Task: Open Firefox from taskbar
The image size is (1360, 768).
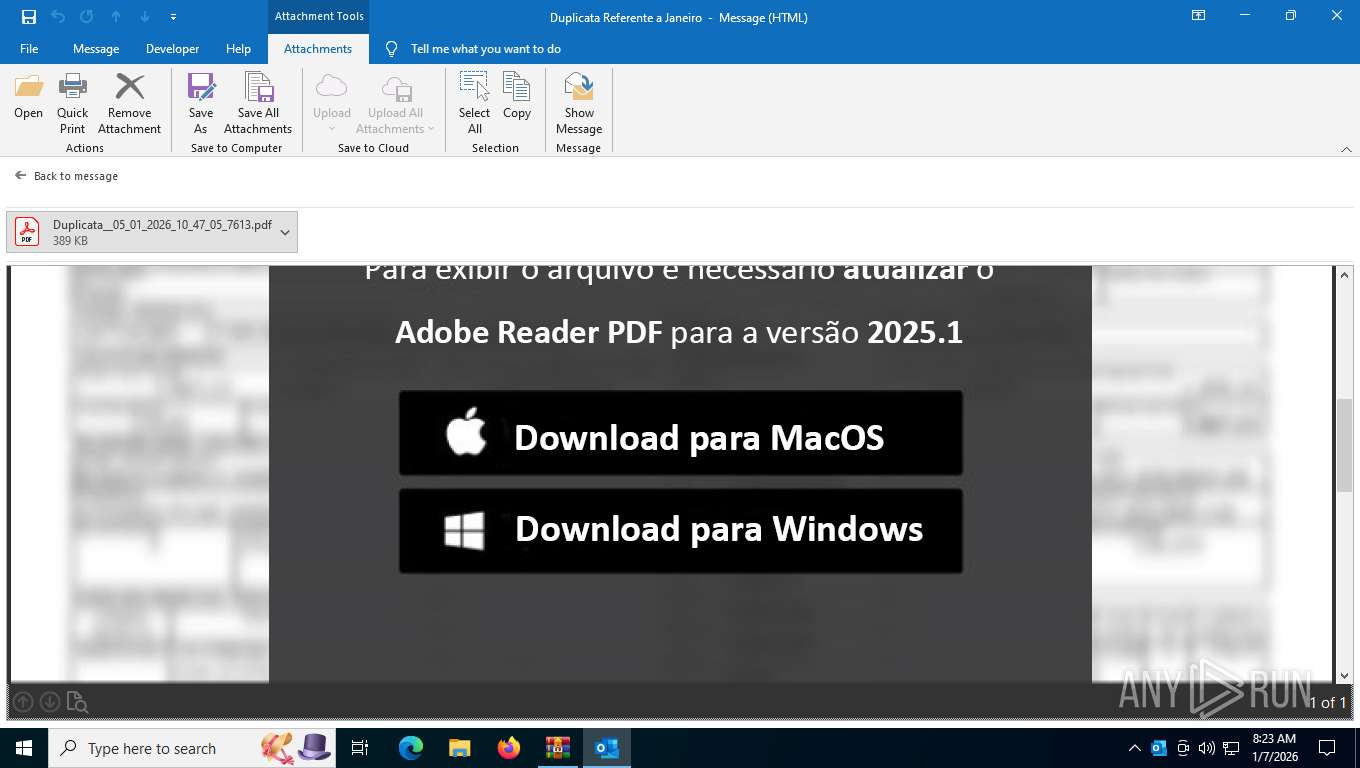Action: point(509,748)
